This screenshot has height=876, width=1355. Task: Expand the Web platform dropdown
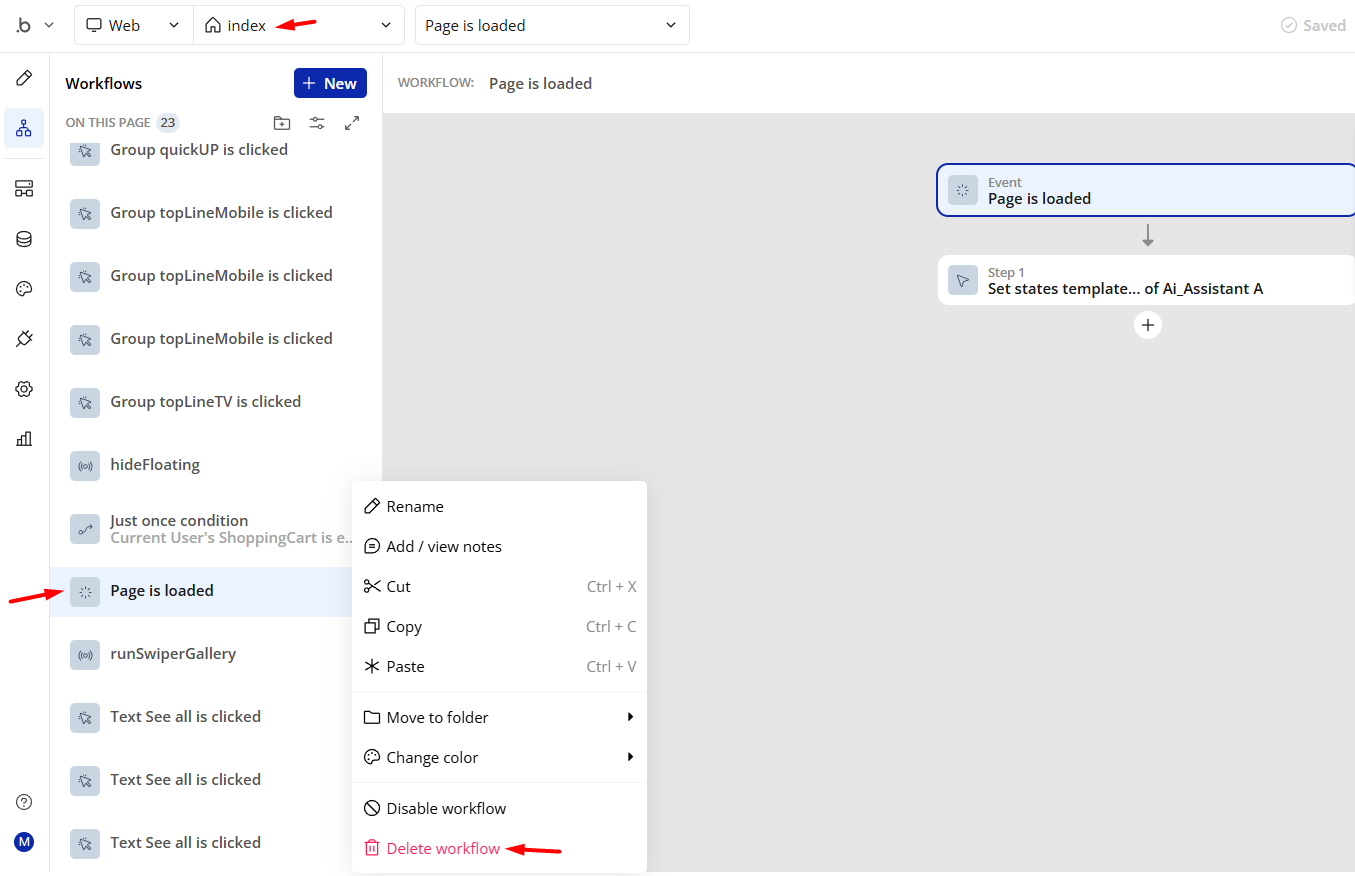pos(134,25)
